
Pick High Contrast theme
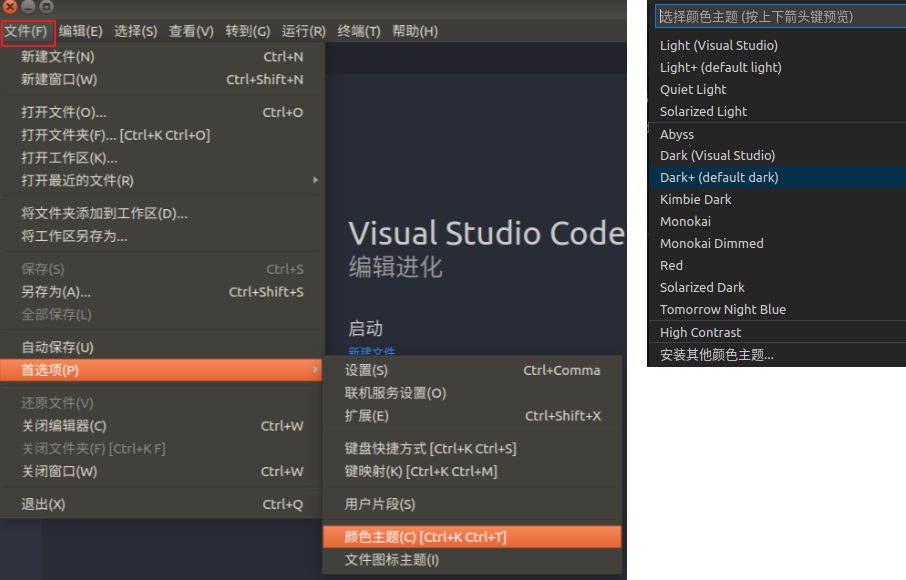tap(777, 332)
